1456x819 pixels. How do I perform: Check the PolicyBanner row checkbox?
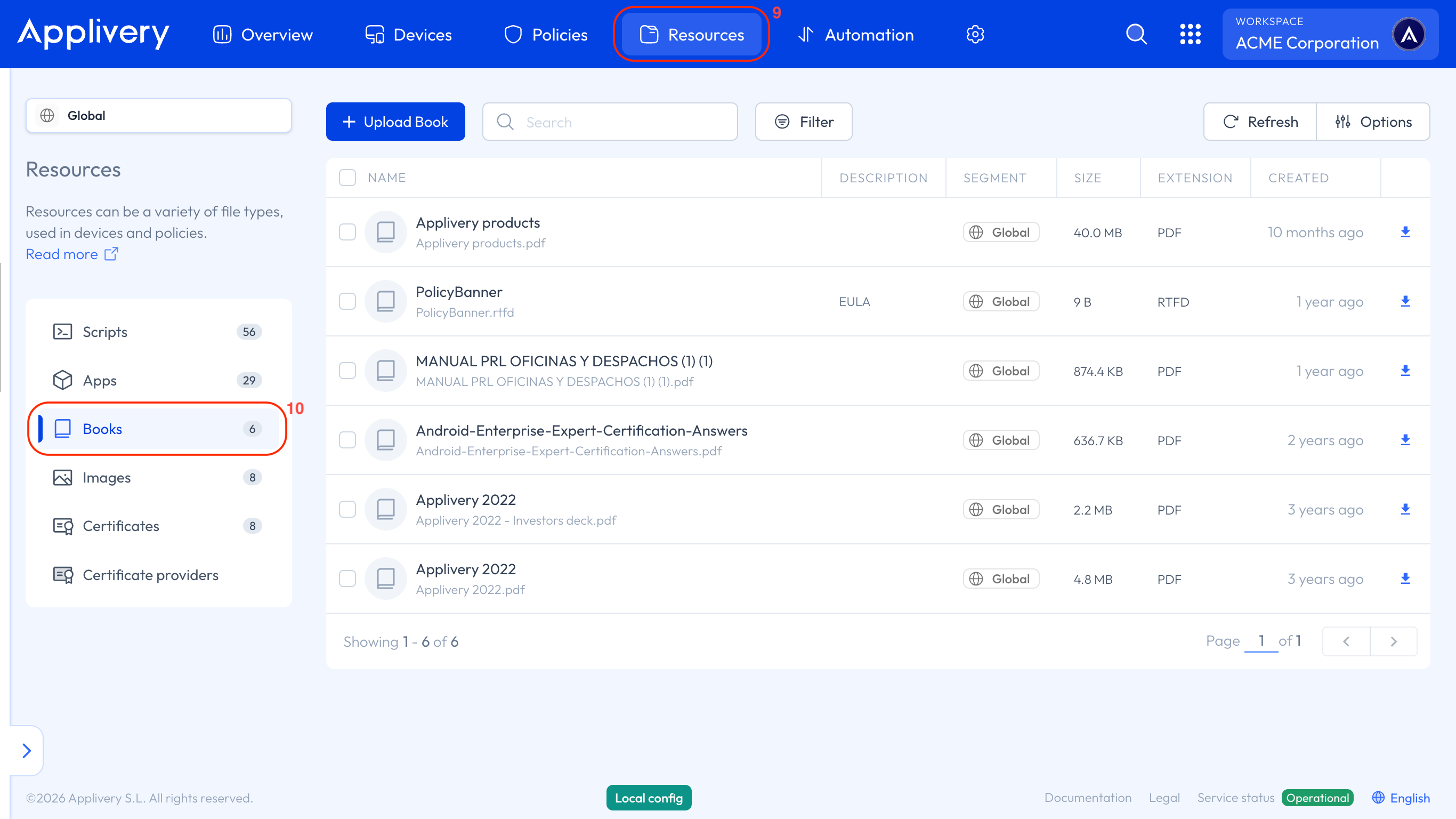[347, 301]
